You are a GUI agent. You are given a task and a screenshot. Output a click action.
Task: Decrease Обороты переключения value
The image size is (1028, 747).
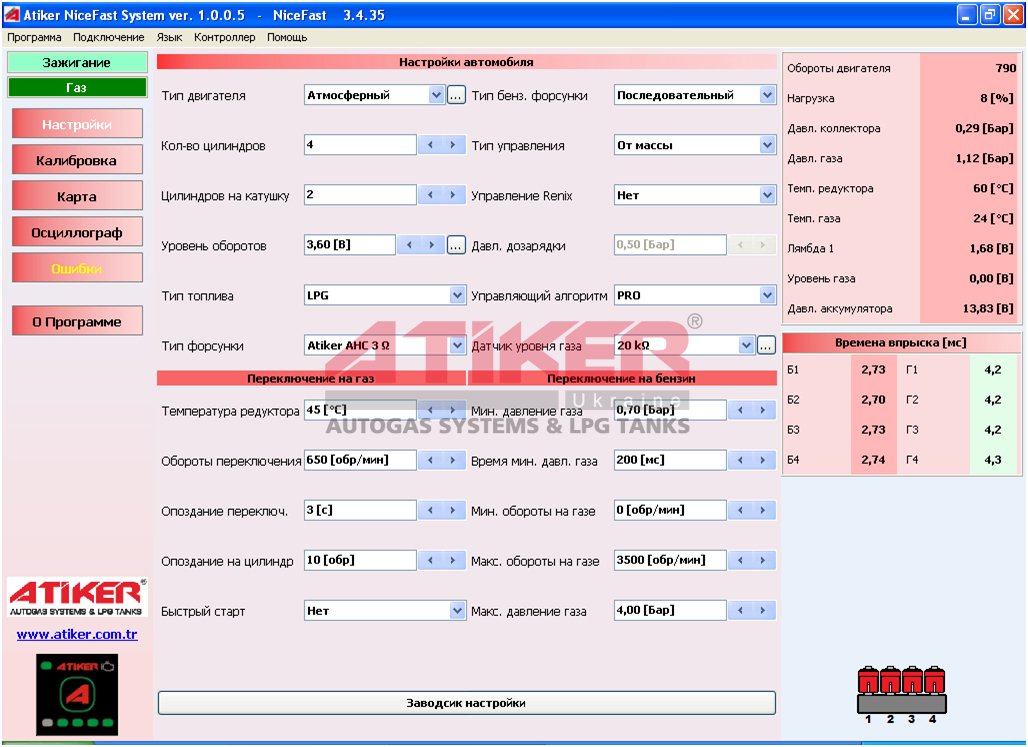tap(430, 460)
